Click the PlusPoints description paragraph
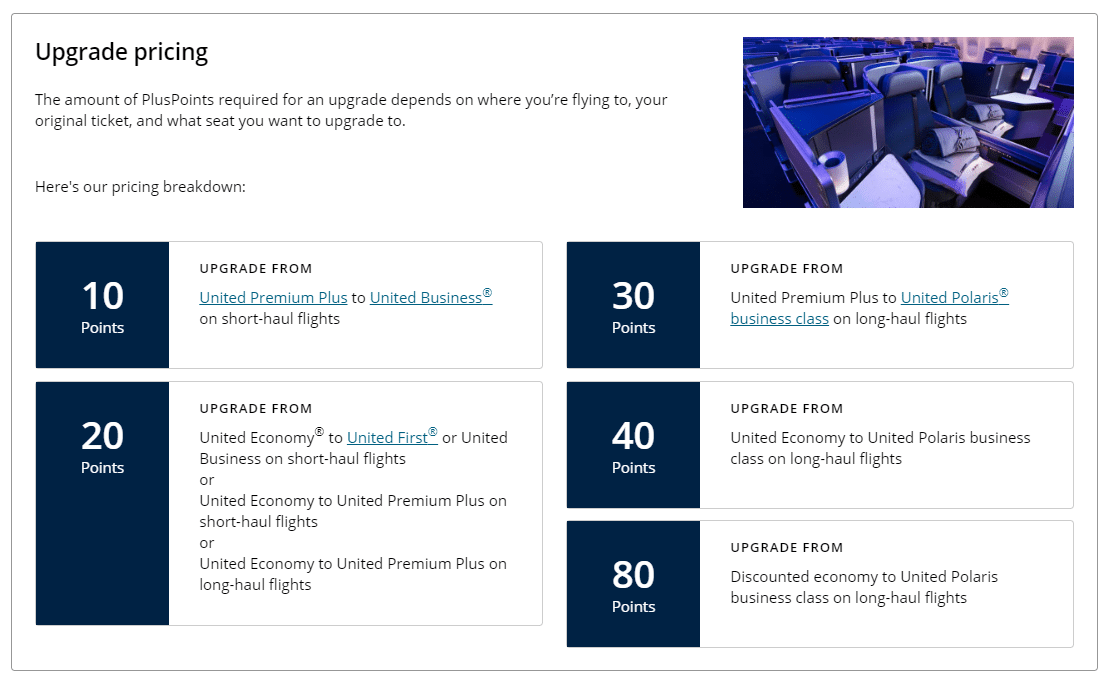1107x686 pixels. point(350,111)
